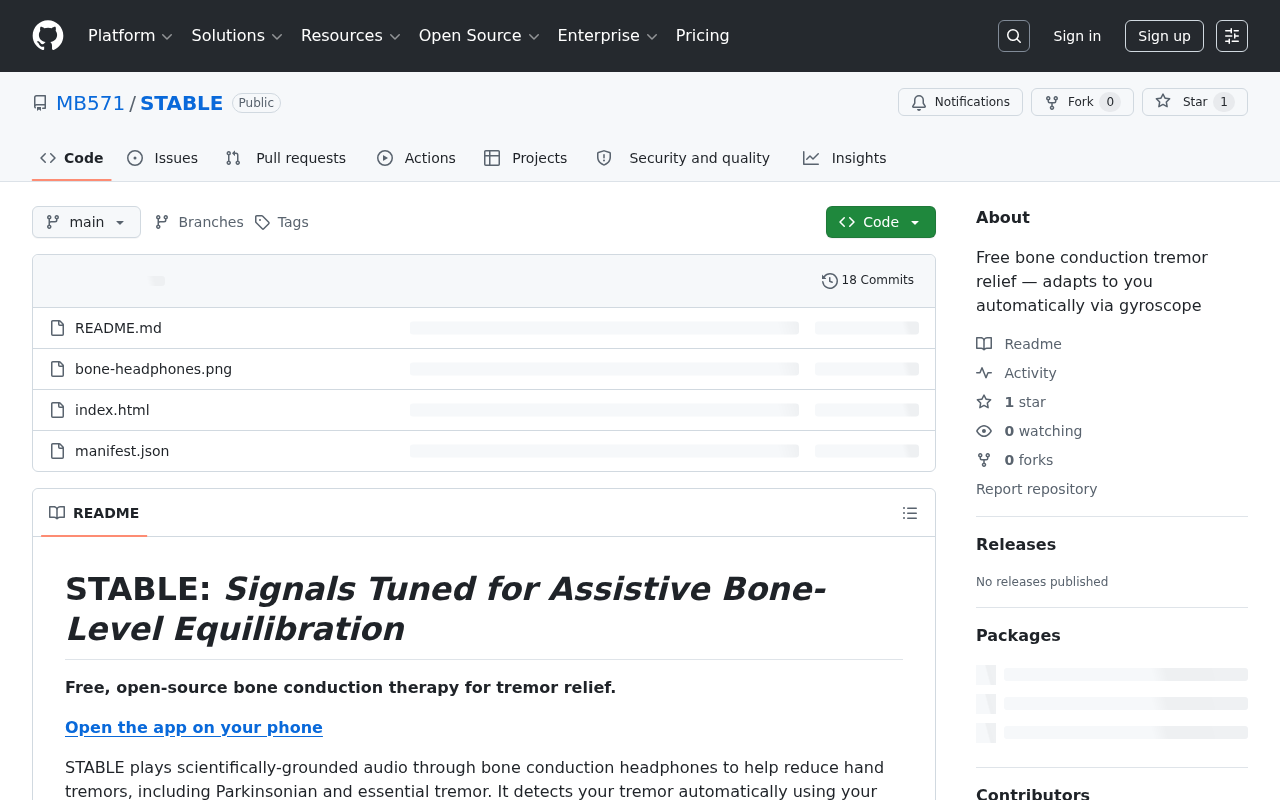View the Branches list
The image size is (1280, 800).
[x=199, y=222]
